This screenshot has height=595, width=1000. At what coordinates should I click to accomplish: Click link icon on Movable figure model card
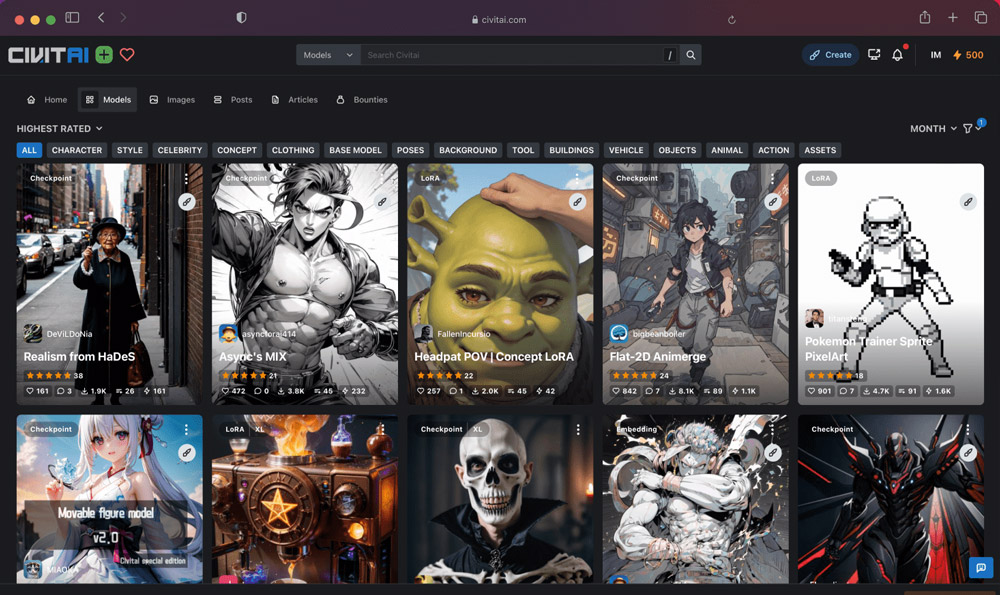[187, 453]
